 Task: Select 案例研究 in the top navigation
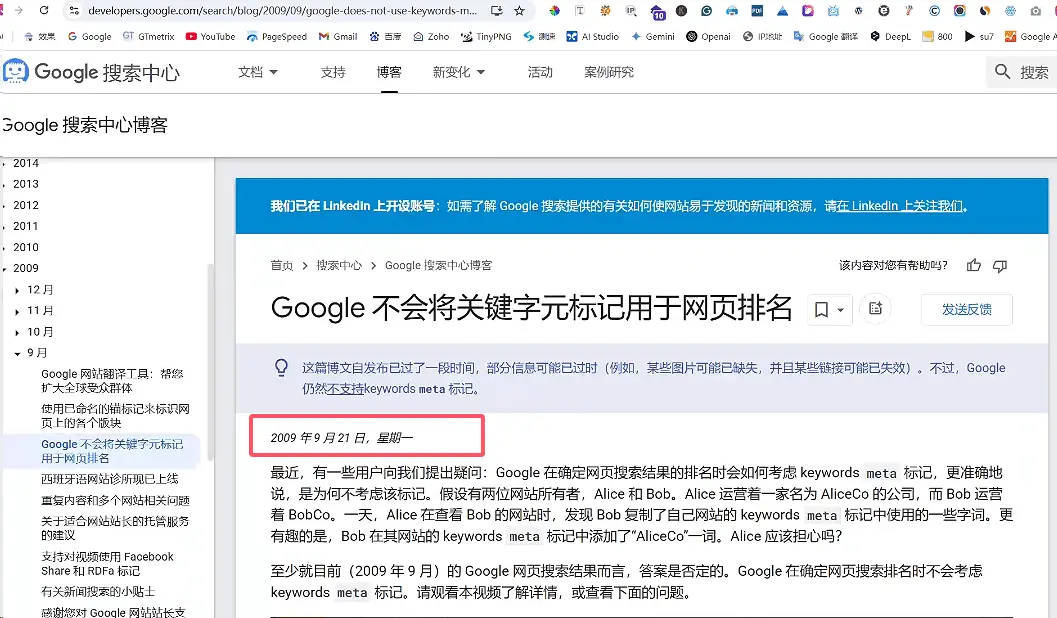607,72
